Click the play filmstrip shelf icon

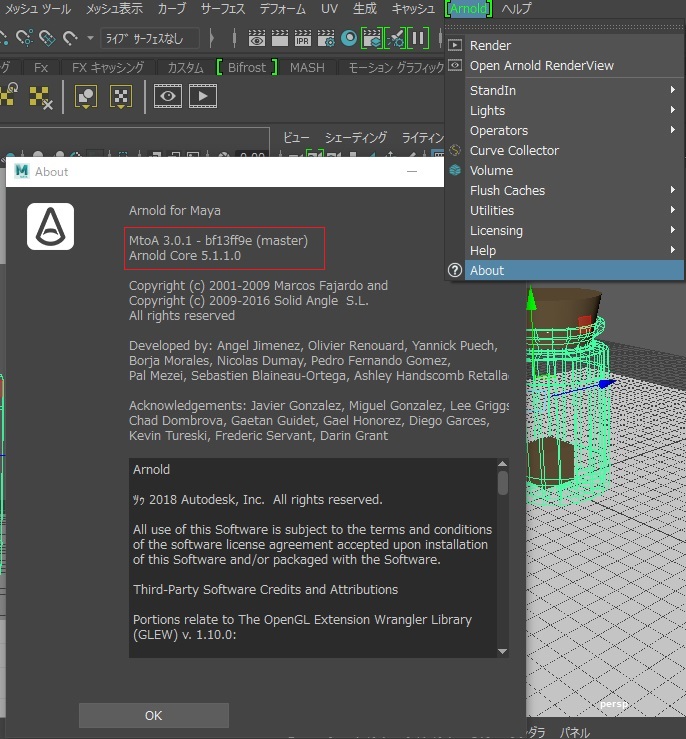pos(203,96)
